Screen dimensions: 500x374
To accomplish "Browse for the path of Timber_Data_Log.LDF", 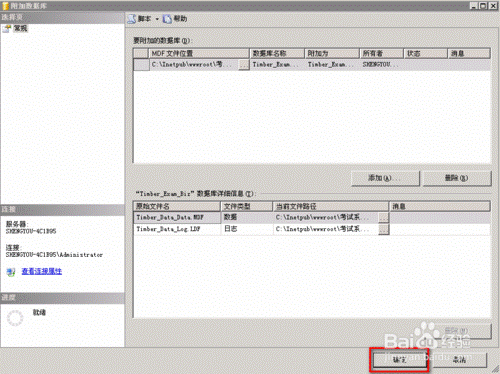I will coord(384,229).
